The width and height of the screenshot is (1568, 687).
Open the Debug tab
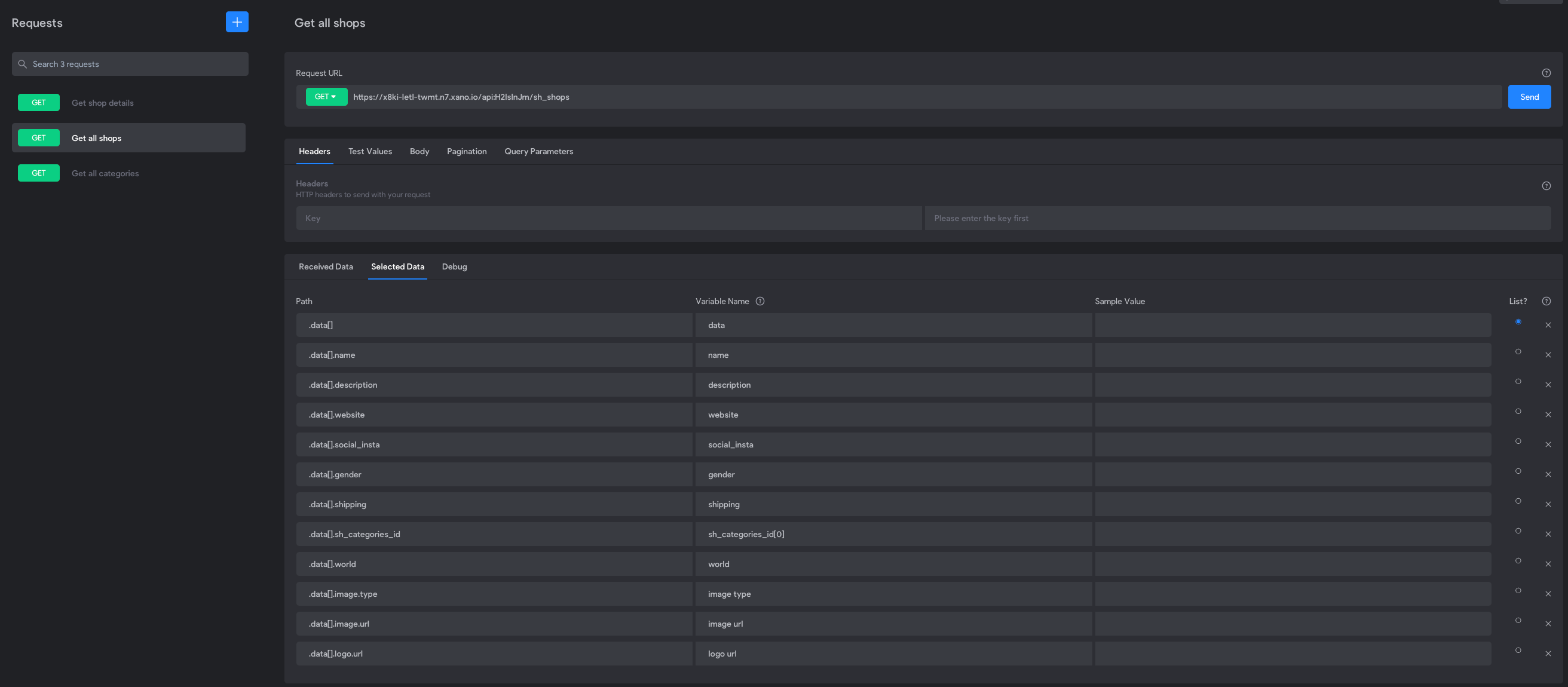pos(454,266)
